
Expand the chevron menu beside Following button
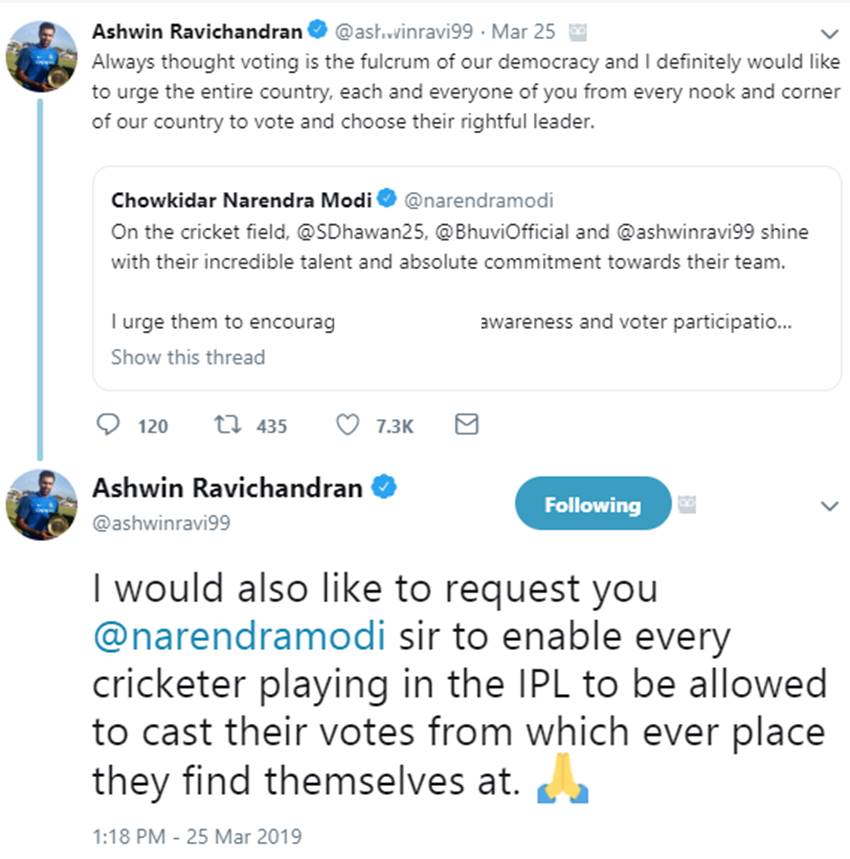829,506
